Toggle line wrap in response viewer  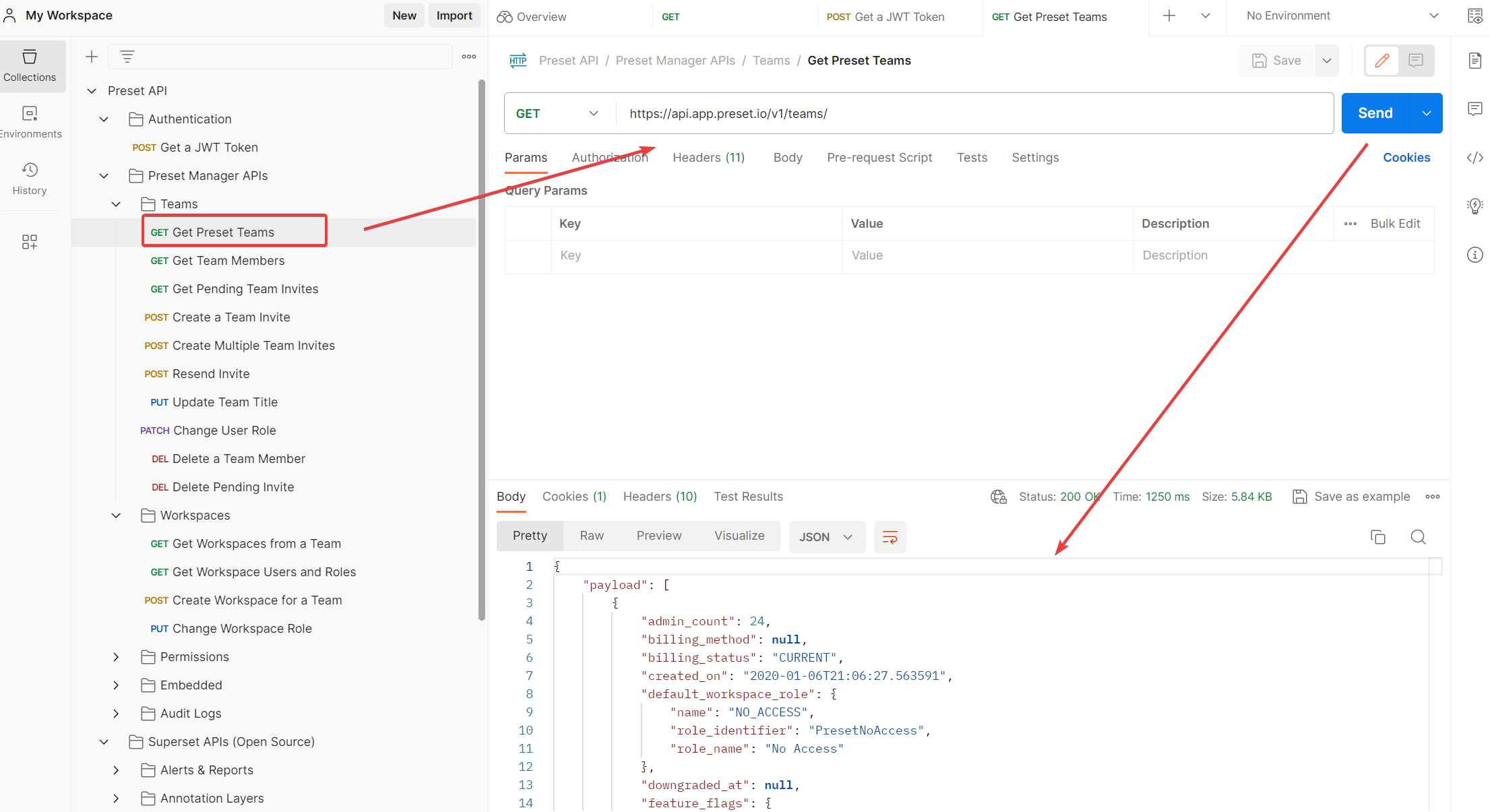pyautogui.click(x=890, y=537)
